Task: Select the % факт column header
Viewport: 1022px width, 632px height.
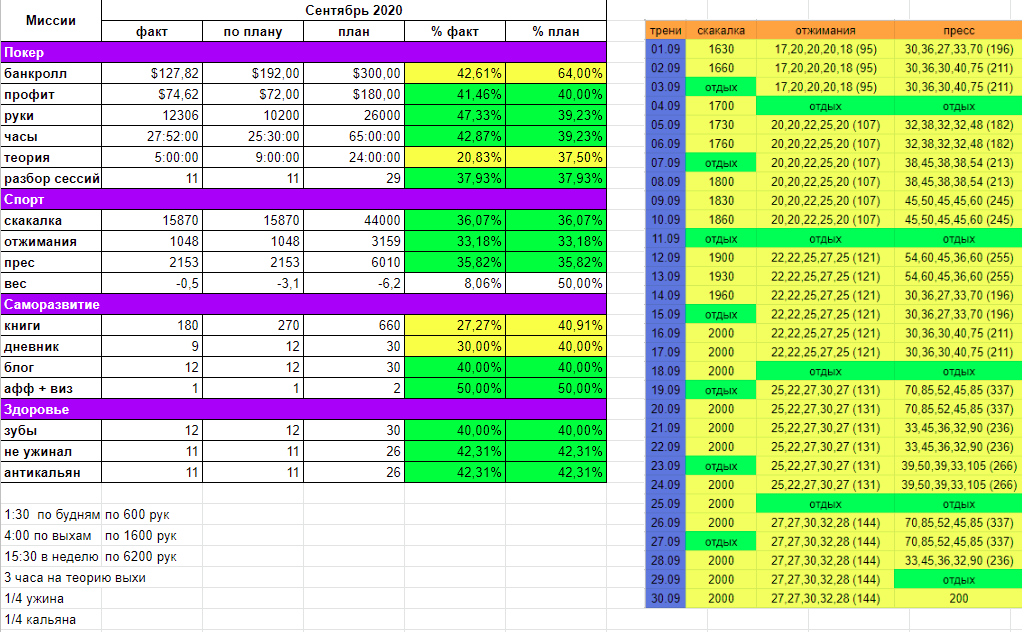Action: pyautogui.click(x=455, y=31)
